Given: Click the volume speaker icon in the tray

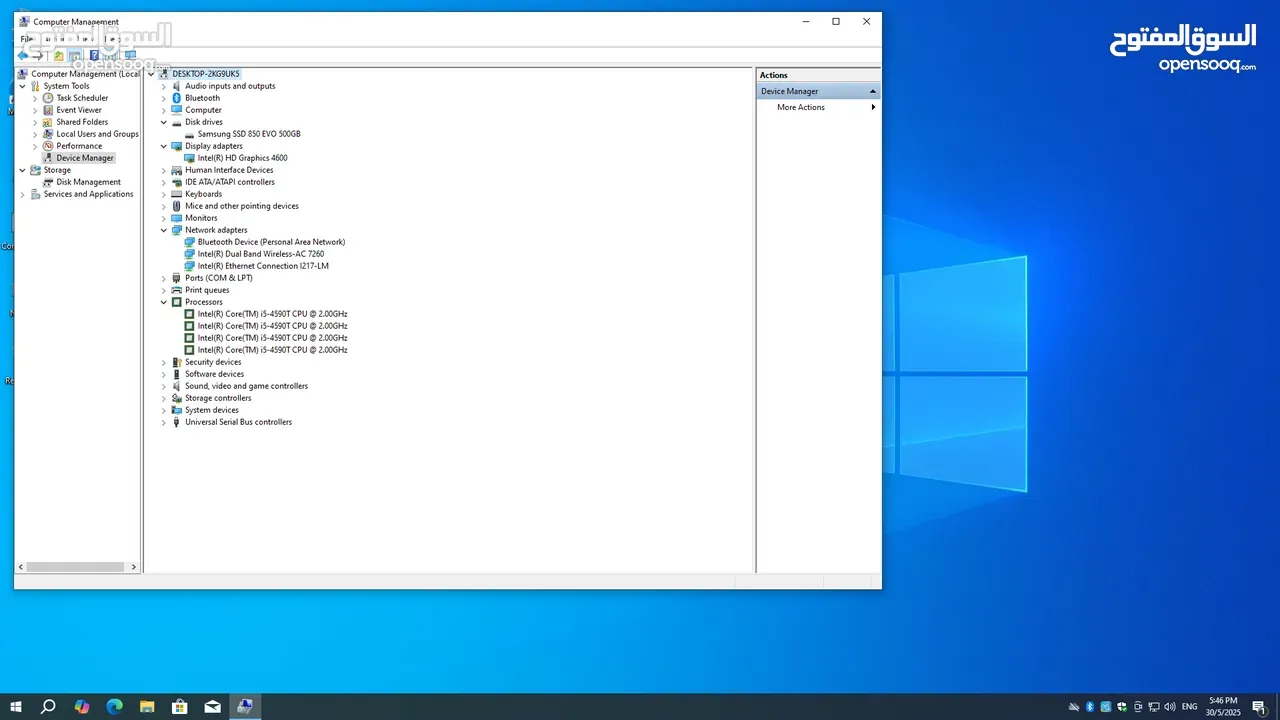Looking at the screenshot, I should [1170, 707].
